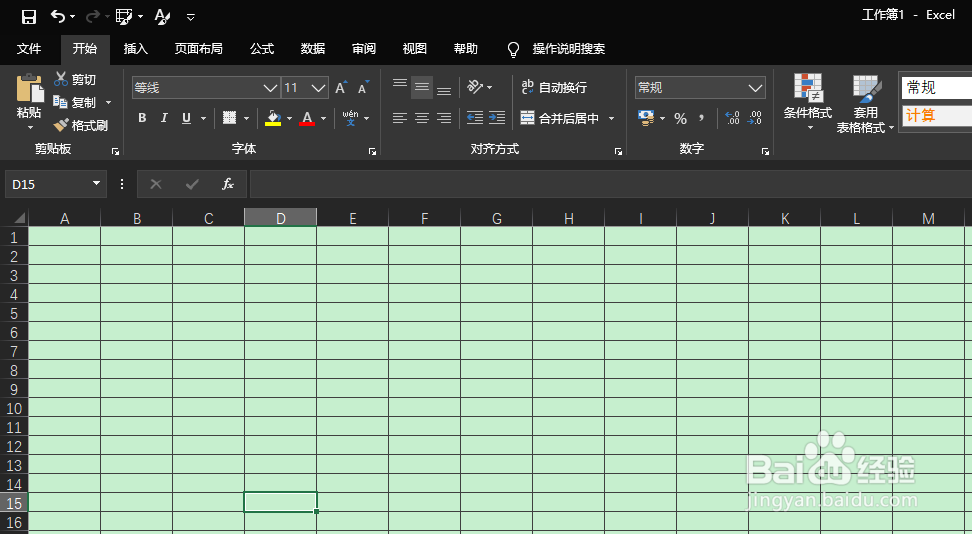Select Middle Align icon
972x534 pixels.
pos(422,87)
